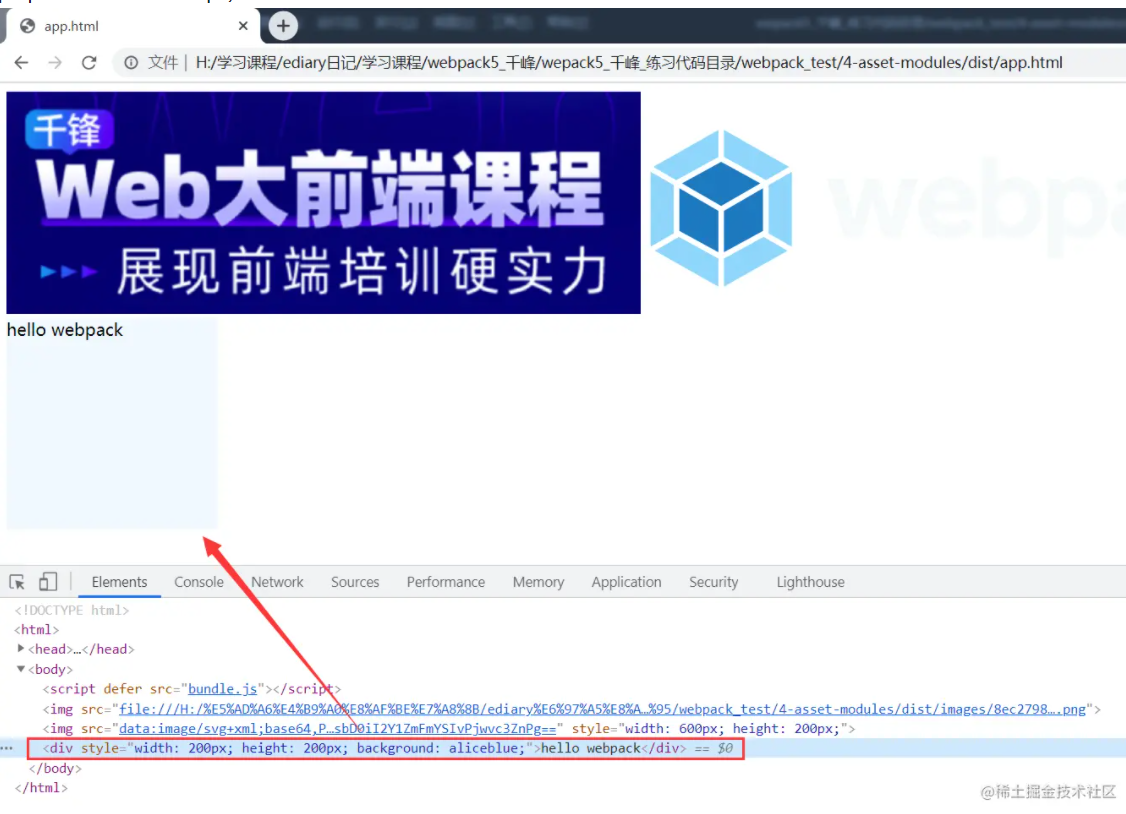Click the webpack cube logo image

pos(721,208)
